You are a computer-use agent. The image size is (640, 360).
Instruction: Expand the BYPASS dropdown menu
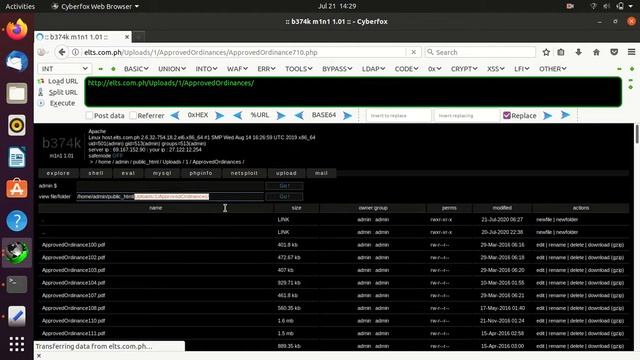[337, 69]
